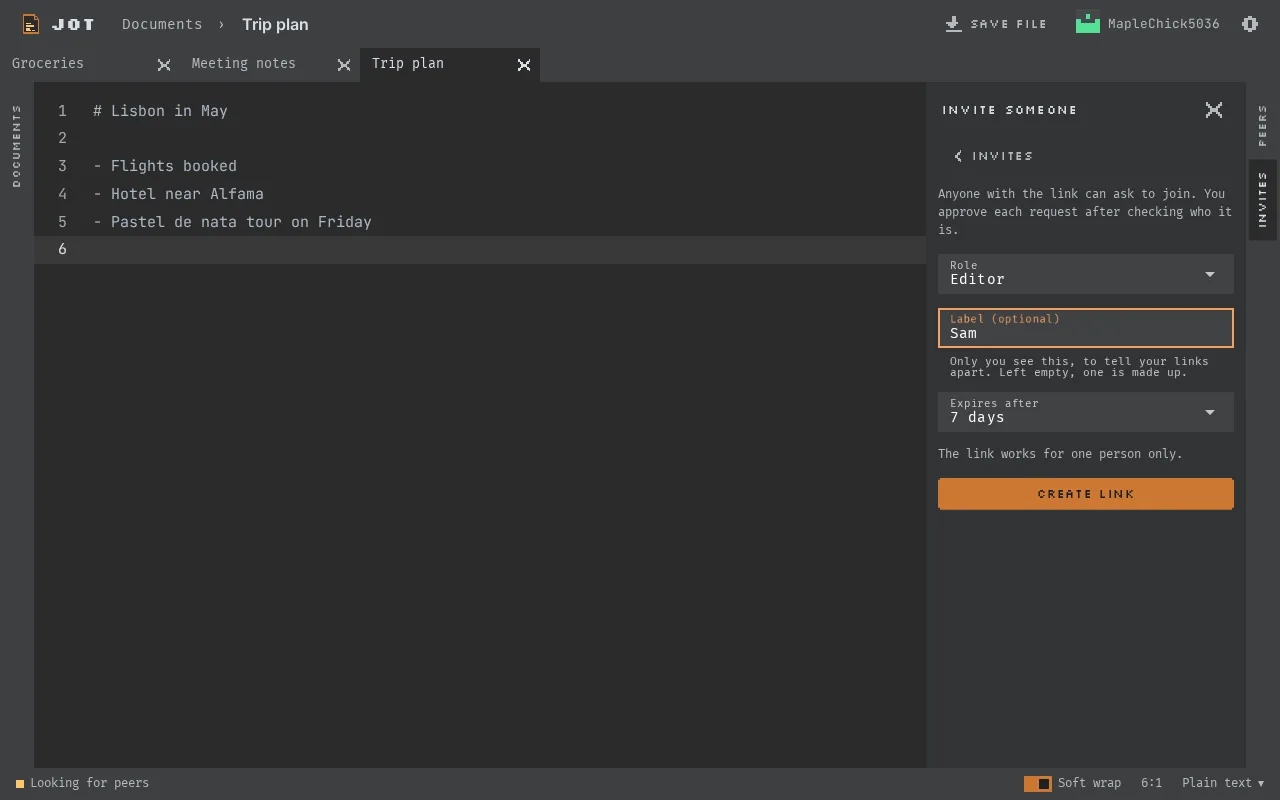Close the Groceries tab
This screenshot has width=1280, height=800.
pyautogui.click(x=164, y=65)
